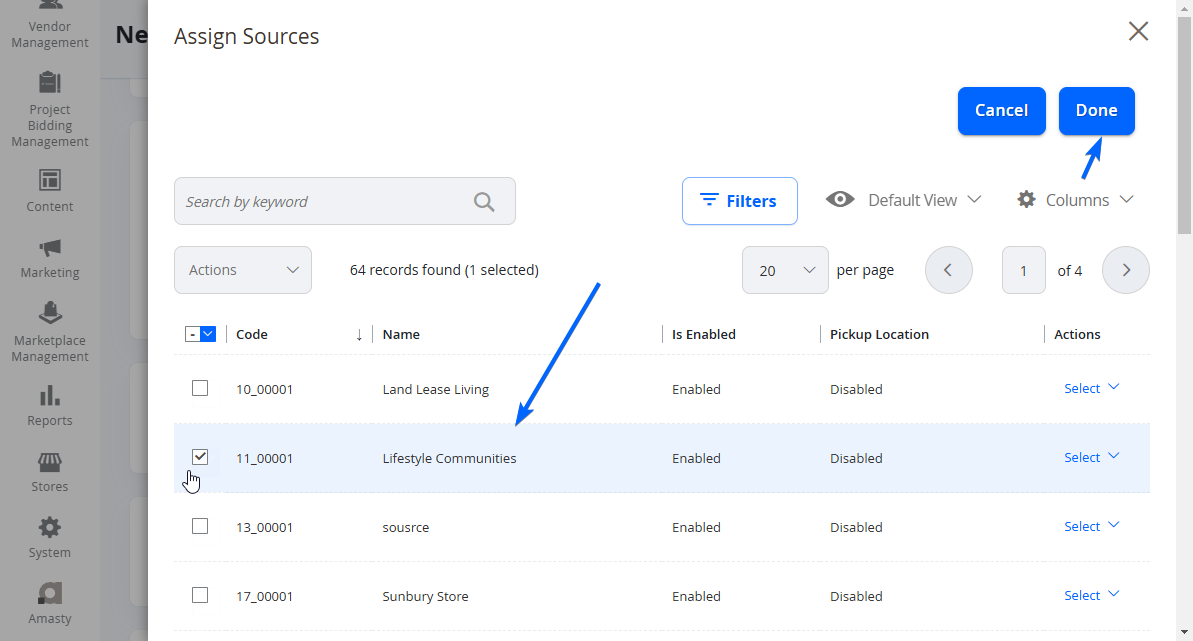Open the mass-select dropdown arrow in header

click(x=208, y=334)
